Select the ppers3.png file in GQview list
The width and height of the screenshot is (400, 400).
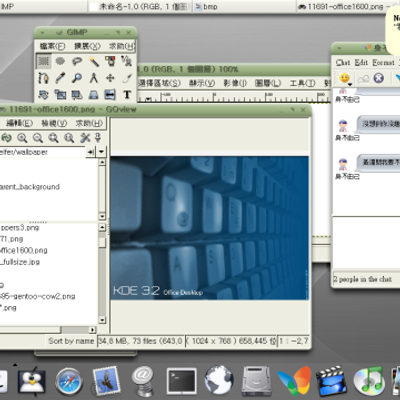point(20,228)
